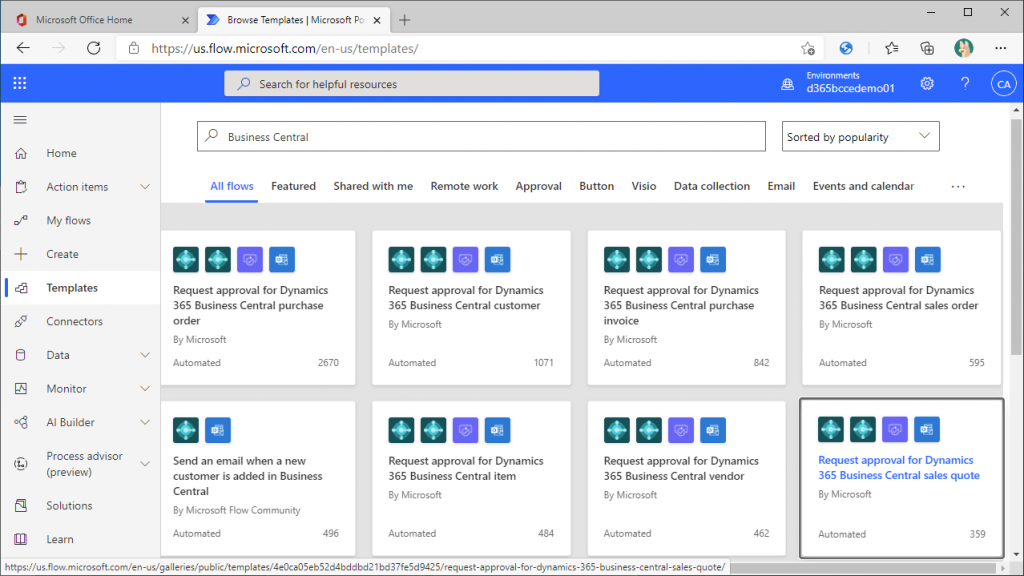Screen dimensions: 1024x576
Task: Collapse the left navigation hamburger menu
Action: coord(20,120)
